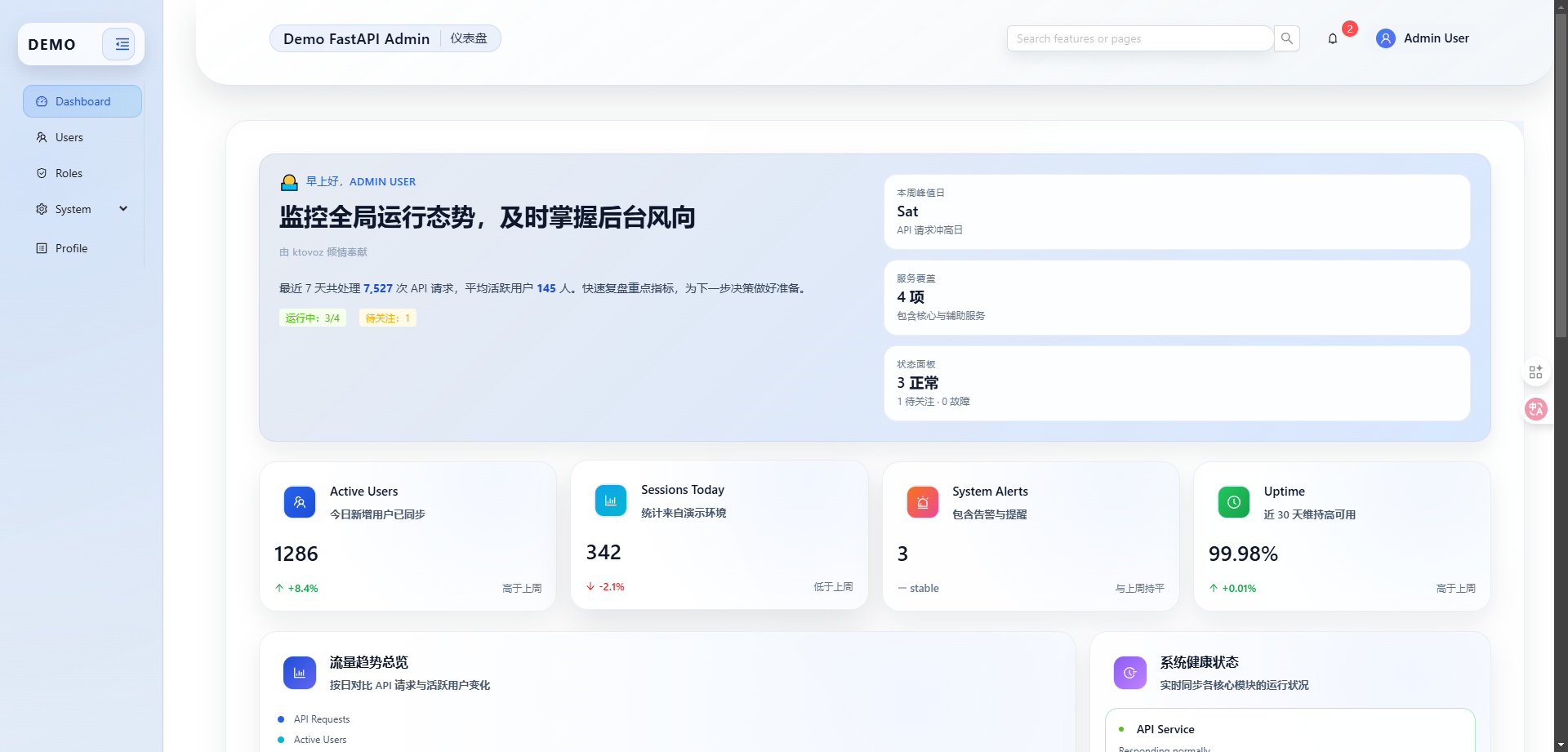The width and height of the screenshot is (1568, 752).
Task: Click the Sessions Today bar chart icon
Action: pyautogui.click(x=611, y=500)
